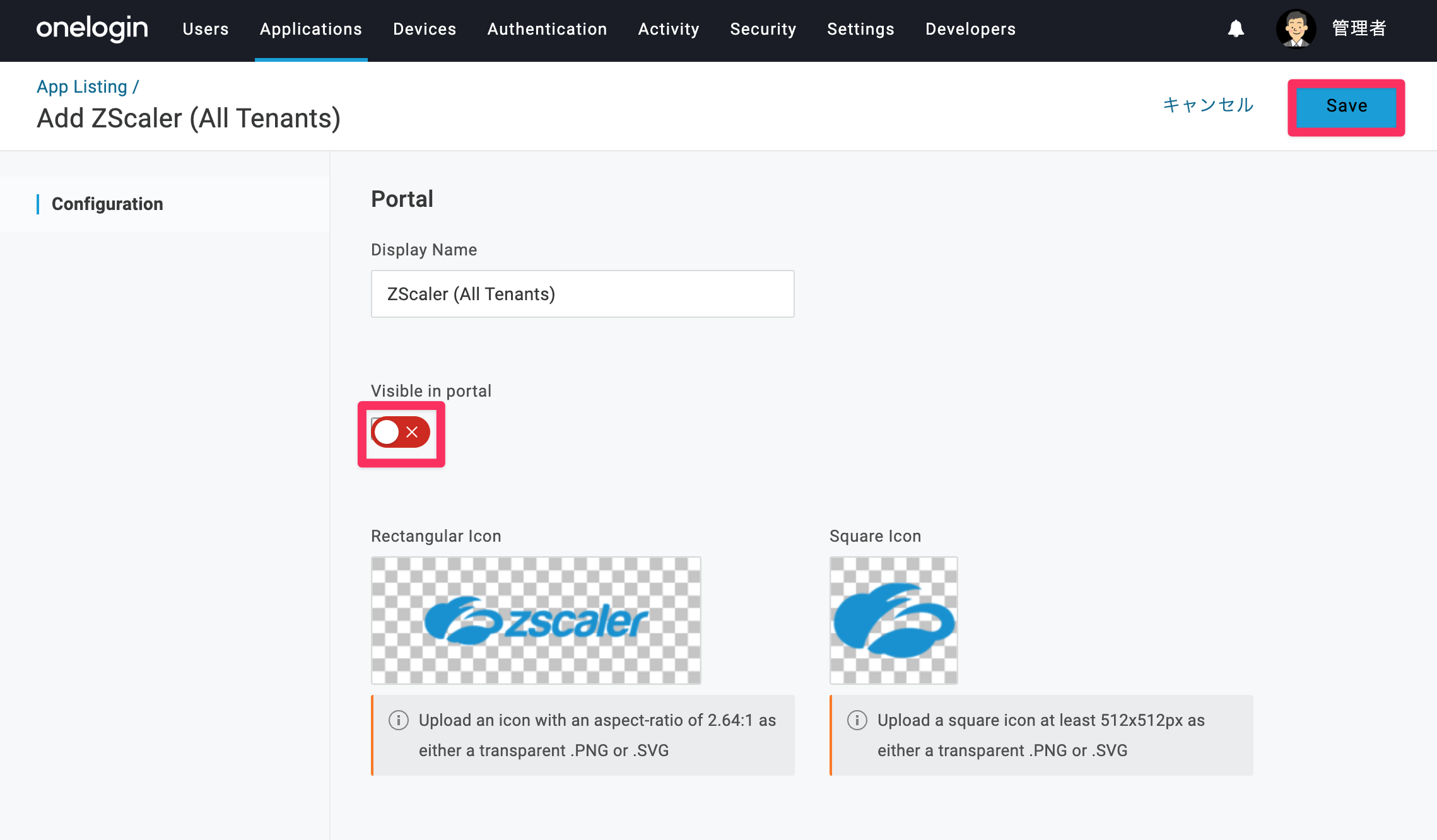This screenshot has height=840, width=1437.
Task: Click the Rectangular Icon zscaler thumbnail
Action: coord(536,621)
